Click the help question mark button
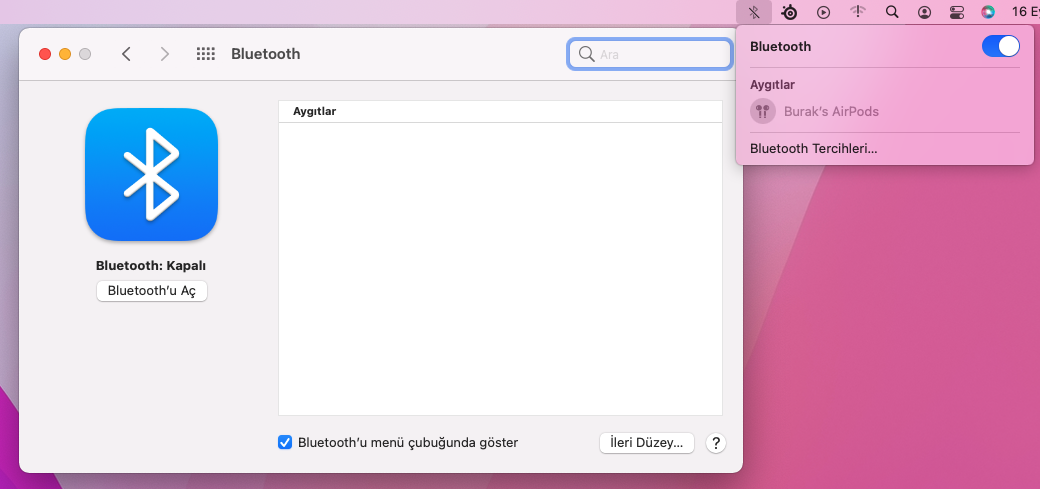 point(716,443)
